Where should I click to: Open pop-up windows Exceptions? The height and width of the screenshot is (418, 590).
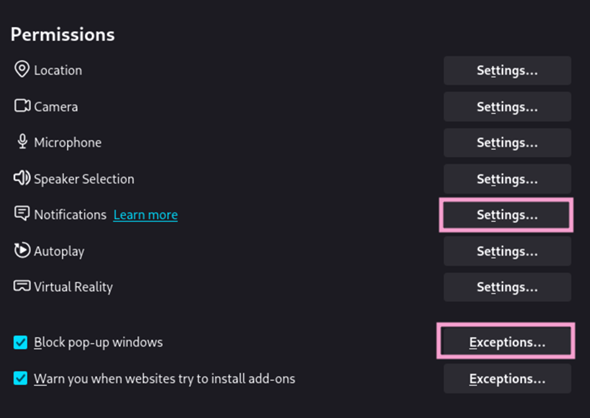(x=506, y=341)
